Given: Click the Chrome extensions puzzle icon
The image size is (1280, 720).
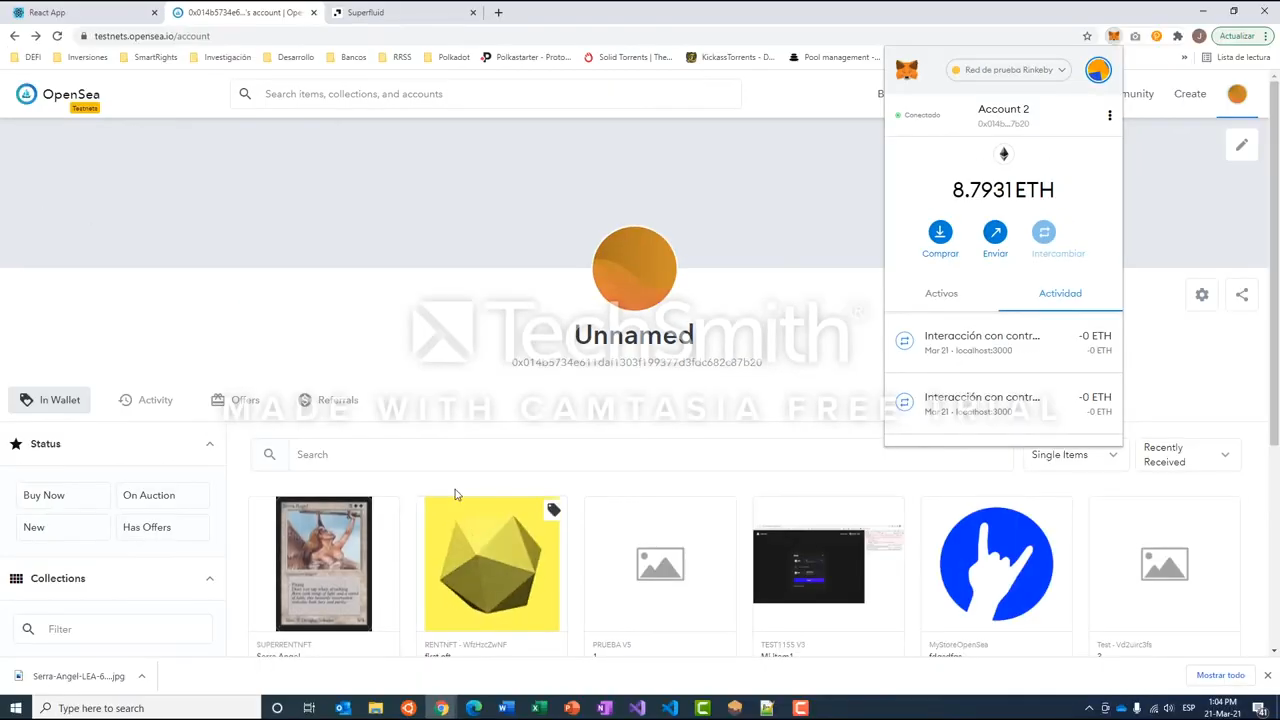Looking at the screenshot, I should [1177, 36].
